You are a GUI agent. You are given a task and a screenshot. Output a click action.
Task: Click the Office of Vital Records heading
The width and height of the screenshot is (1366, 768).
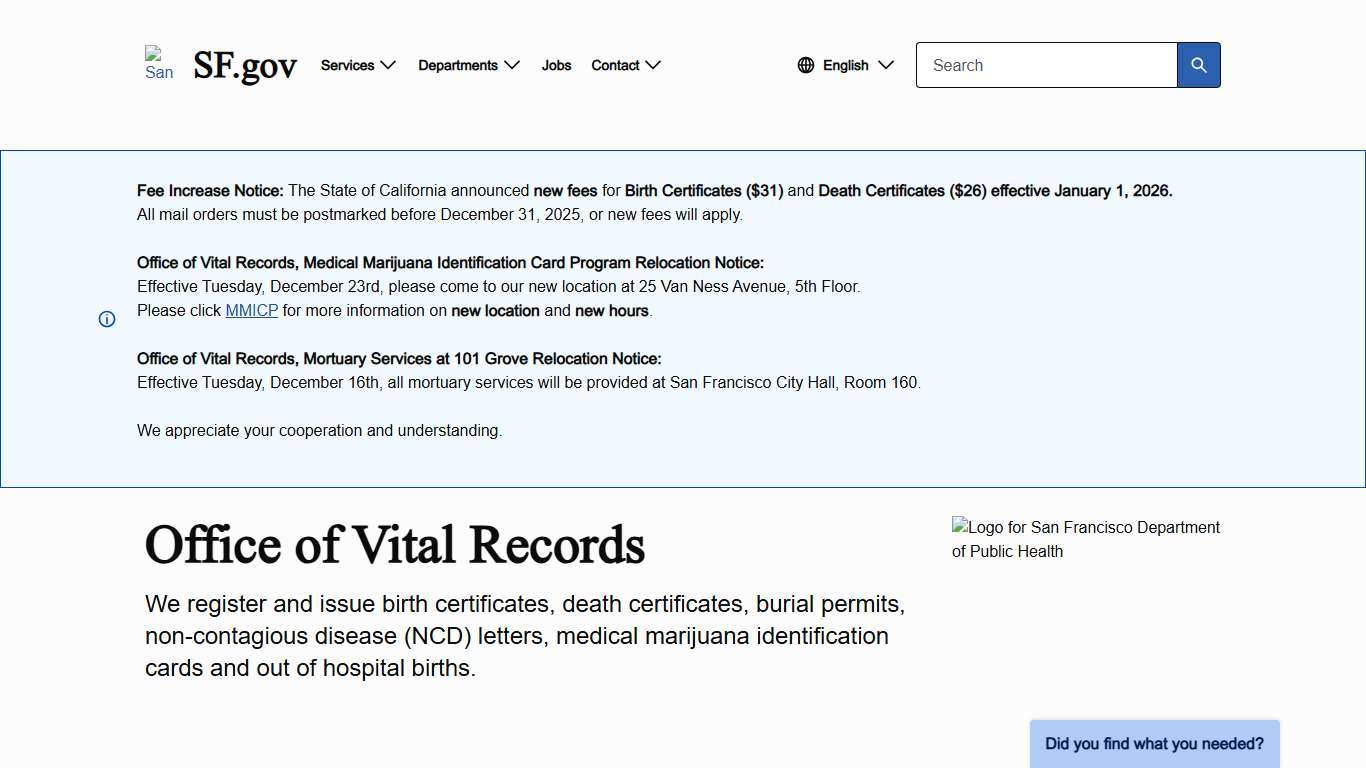point(395,545)
